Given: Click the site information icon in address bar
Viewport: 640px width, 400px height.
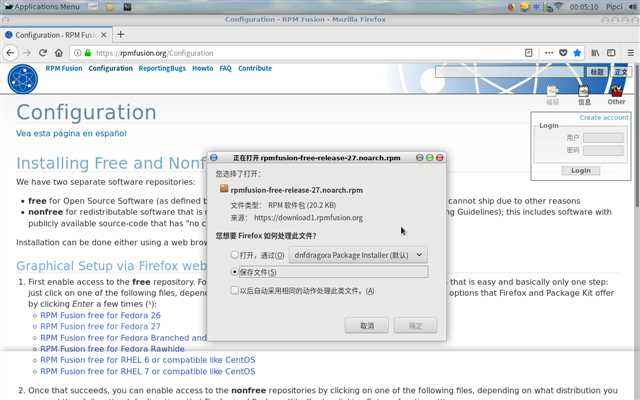Looking at the screenshot, I should click(78, 53).
